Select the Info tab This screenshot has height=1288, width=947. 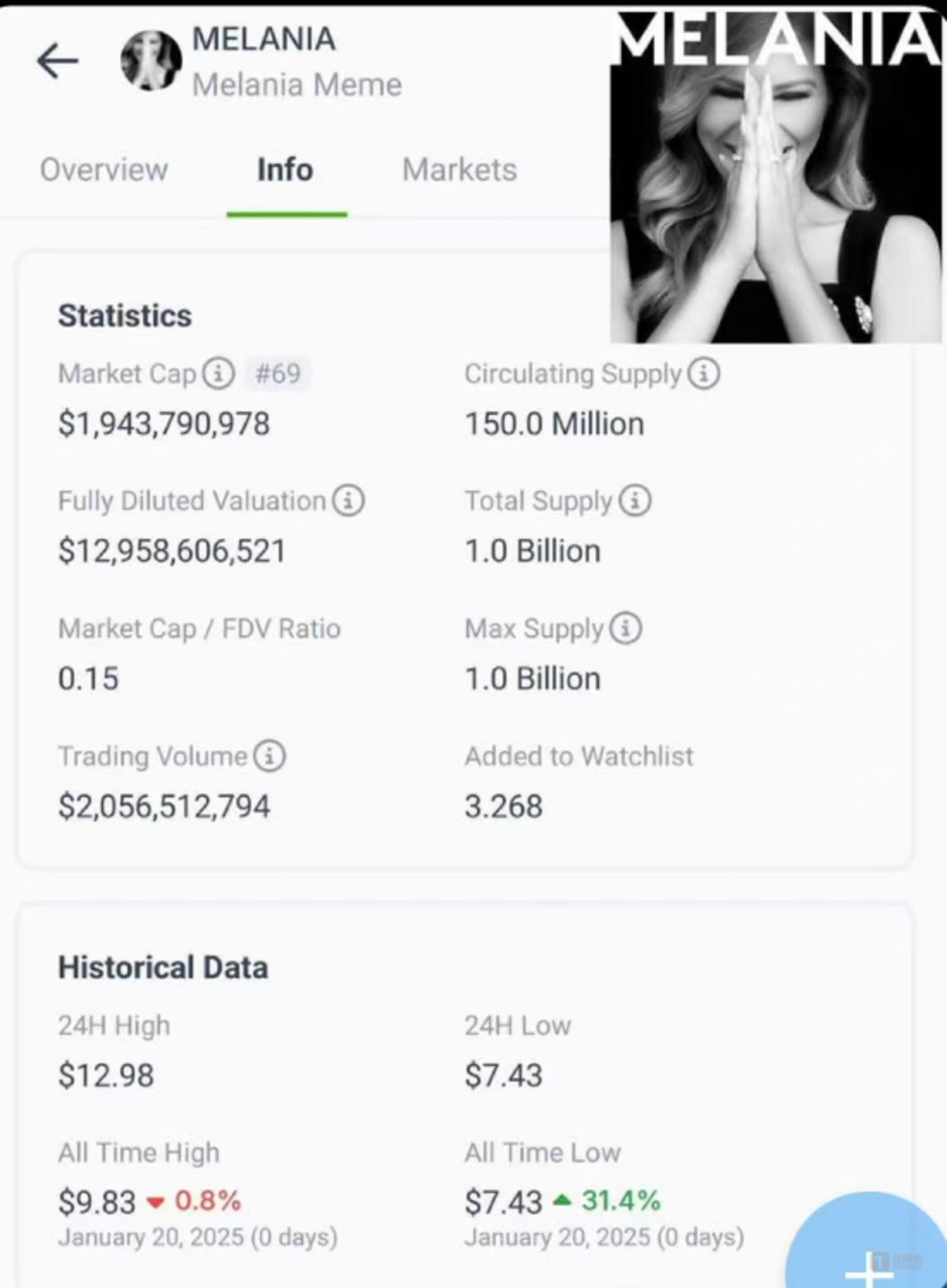pyautogui.click(x=285, y=170)
